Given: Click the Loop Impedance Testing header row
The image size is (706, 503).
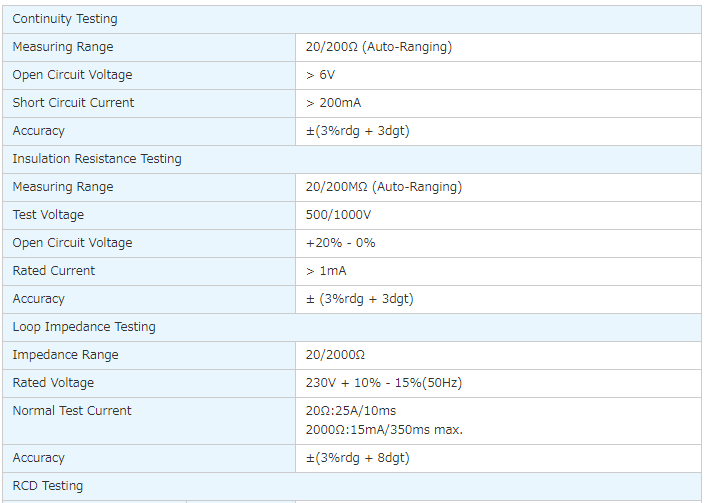Looking at the screenshot, I should (84, 327).
